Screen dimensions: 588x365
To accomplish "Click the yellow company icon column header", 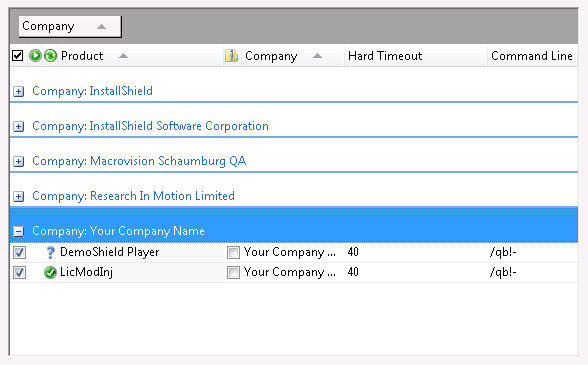I will 231,56.
